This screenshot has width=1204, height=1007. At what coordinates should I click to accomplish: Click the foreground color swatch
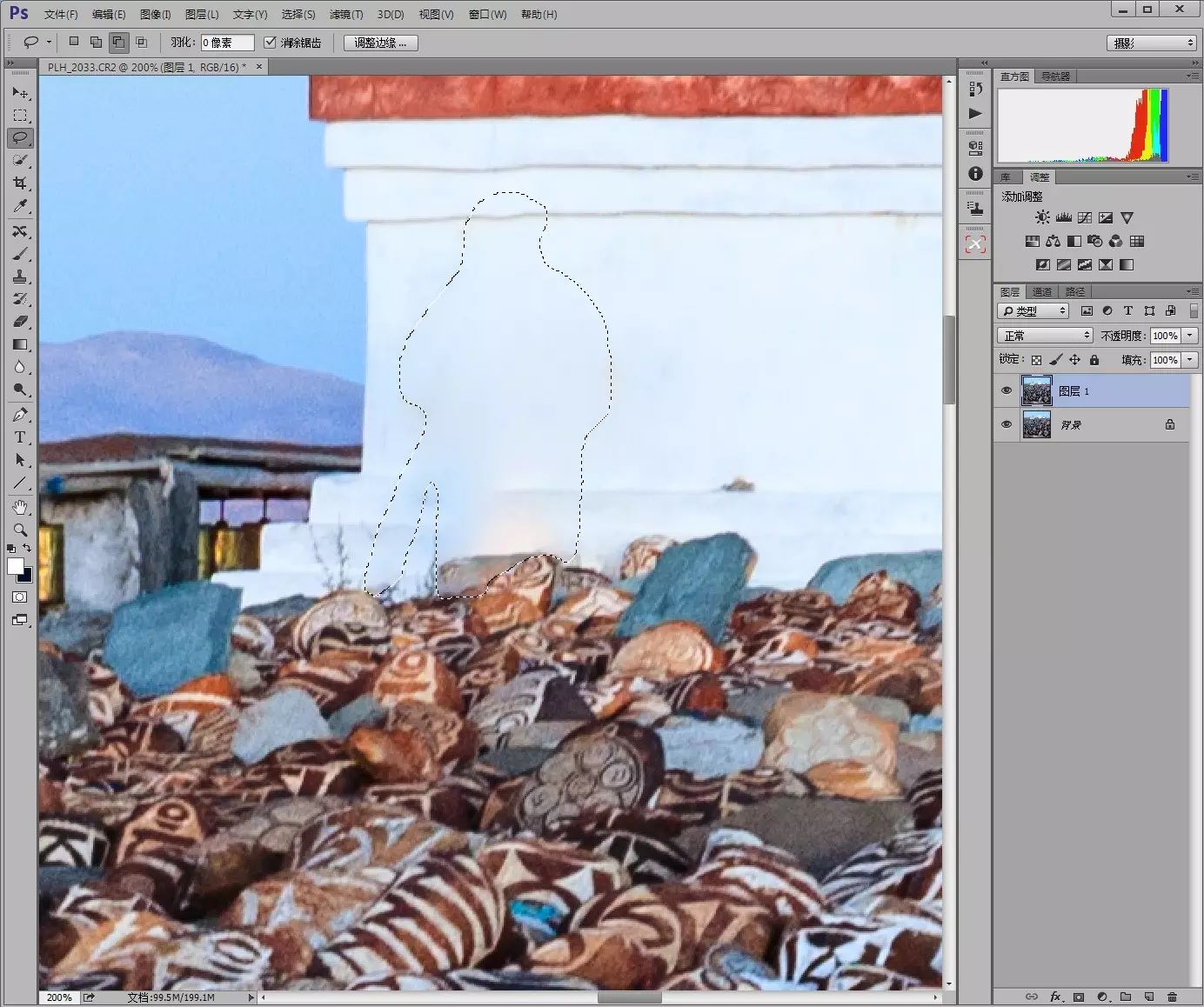pos(15,566)
